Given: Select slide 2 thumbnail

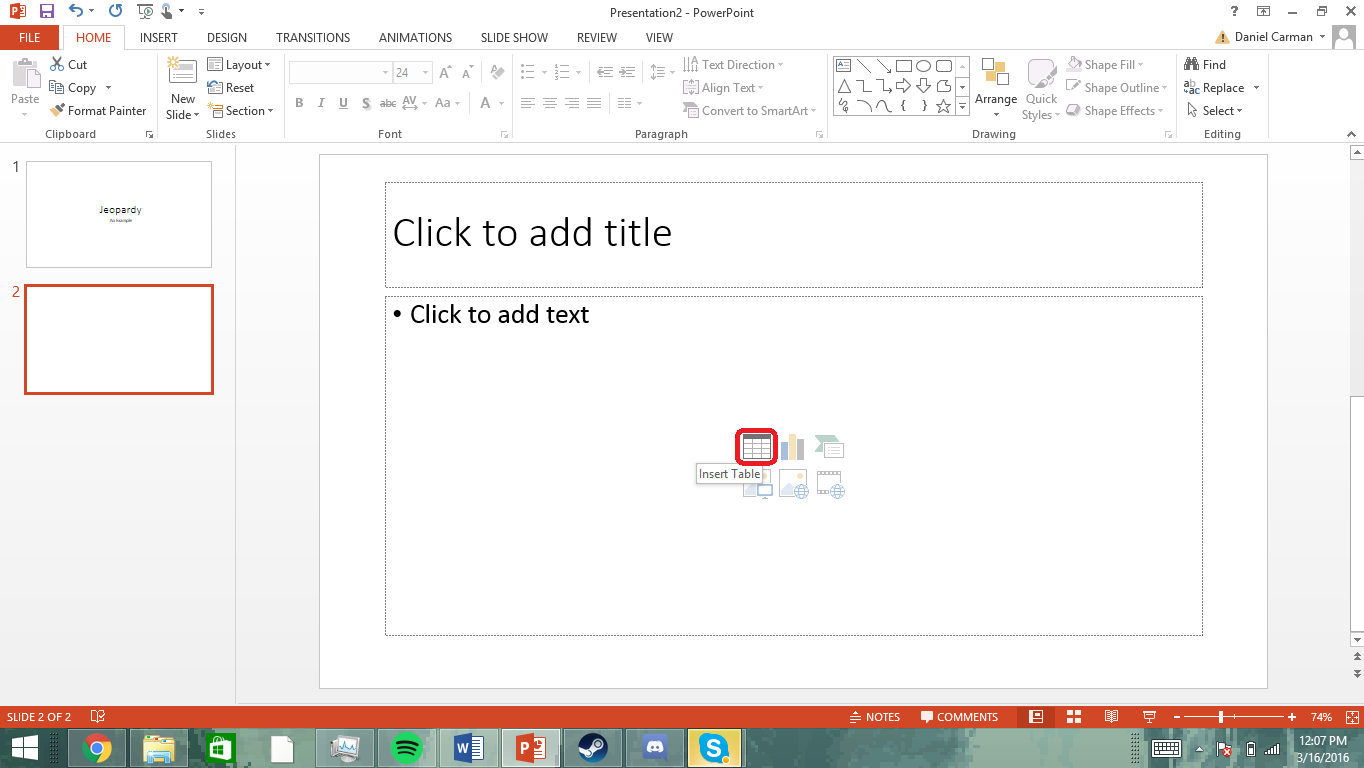Looking at the screenshot, I should click(119, 339).
